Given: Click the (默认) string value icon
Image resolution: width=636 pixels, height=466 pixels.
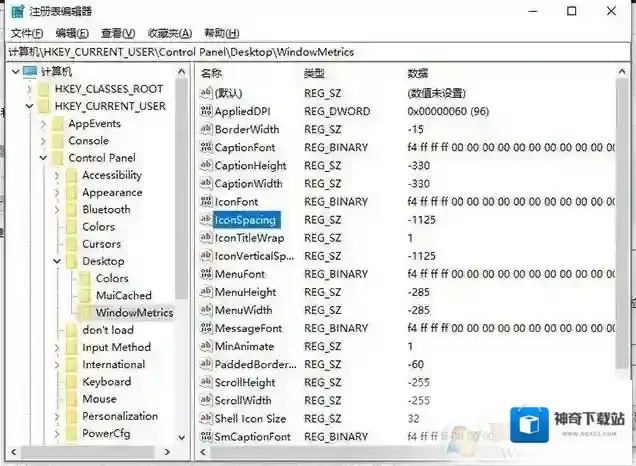Looking at the screenshot, I should coord(206,93).
